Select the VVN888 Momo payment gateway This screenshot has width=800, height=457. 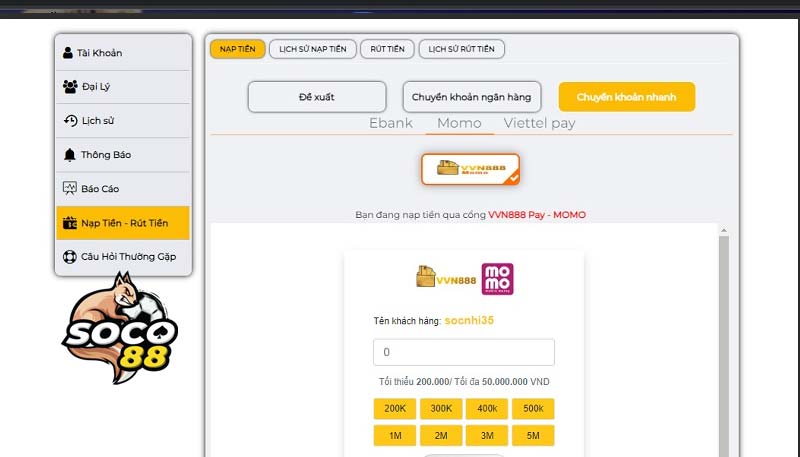[470, 170]
